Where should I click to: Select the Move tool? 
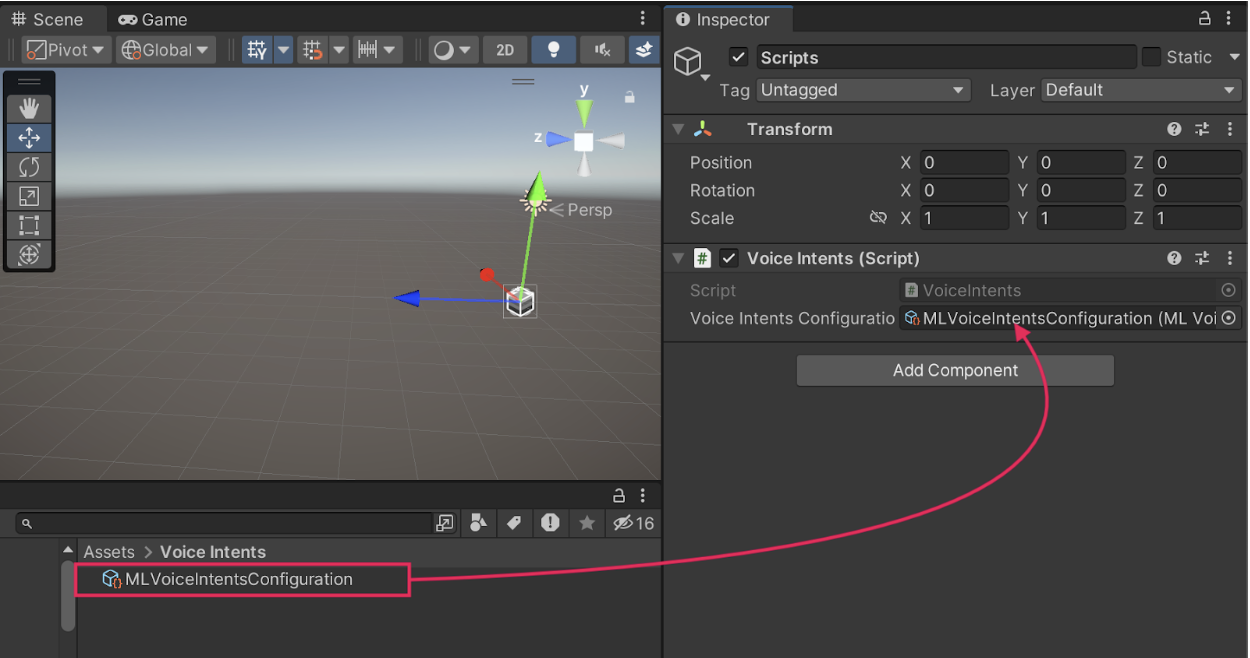(29, 138)
